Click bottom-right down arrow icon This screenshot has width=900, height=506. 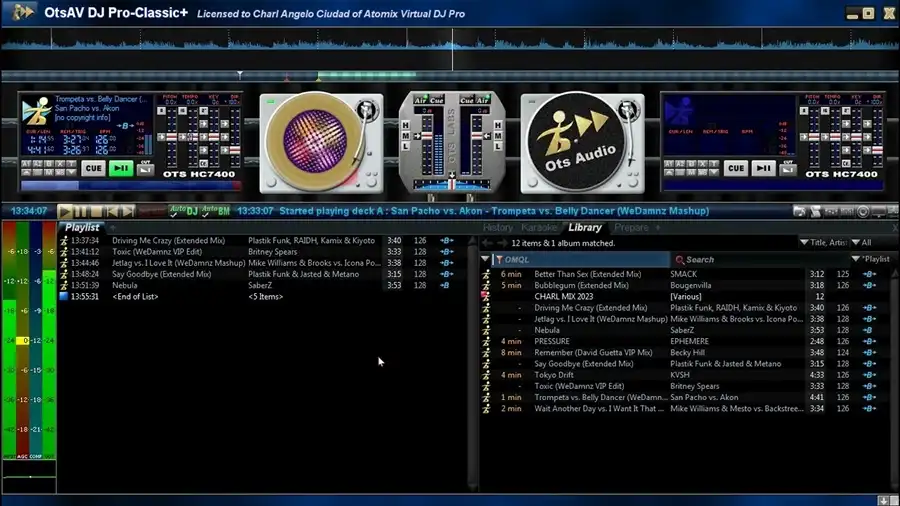(884, 500)
